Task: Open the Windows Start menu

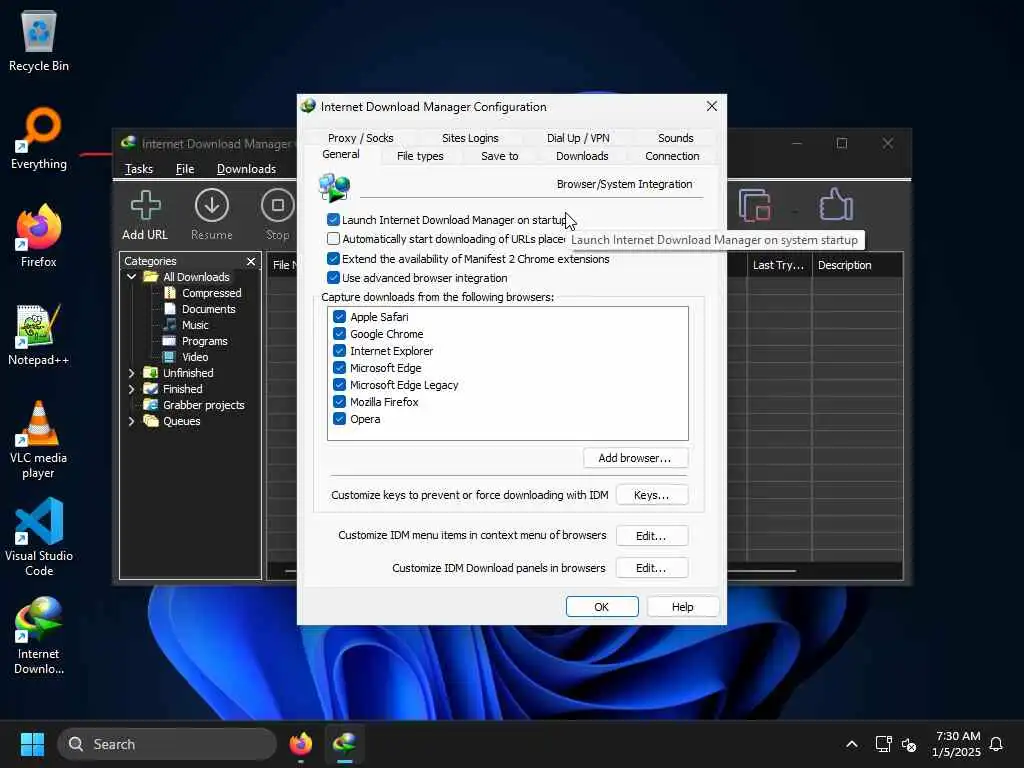Action: coord(32,744)
